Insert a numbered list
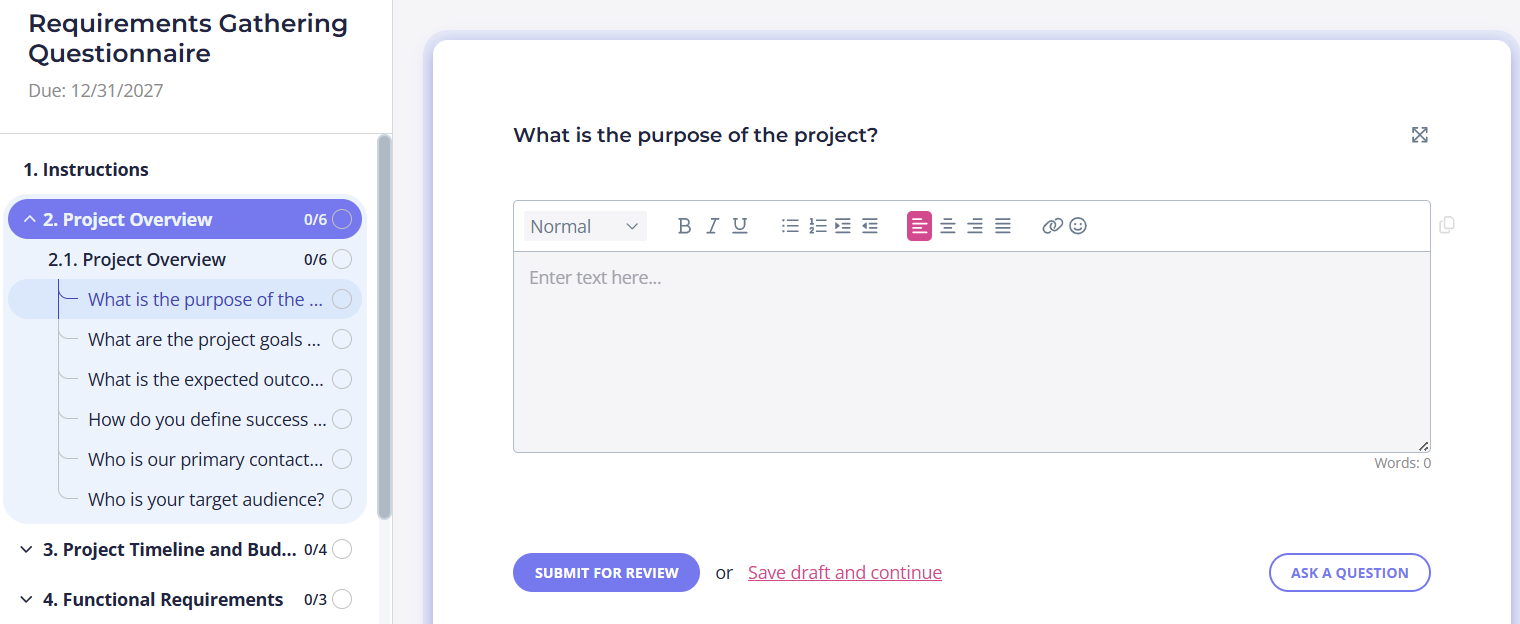Viewport: 1520px width, 624px height. click(817, 226)
